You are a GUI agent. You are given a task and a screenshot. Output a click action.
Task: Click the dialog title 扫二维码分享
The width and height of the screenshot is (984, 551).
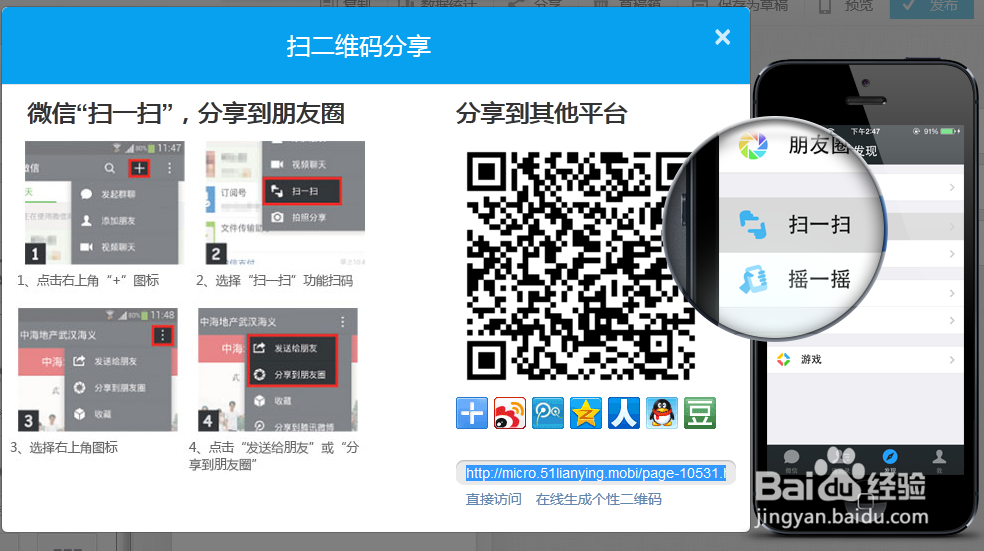[x=359, y=46]
